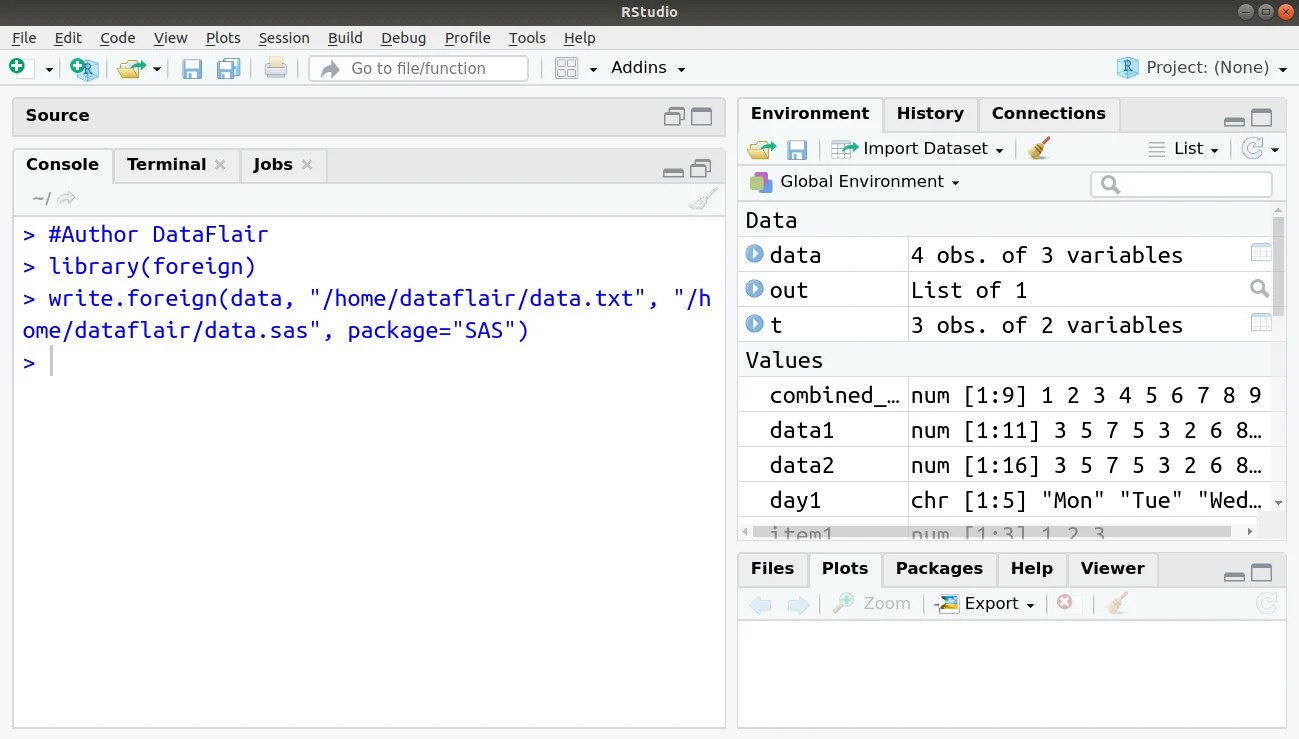Clear all objects from the workspace with broom icon

pos(1037,148)
